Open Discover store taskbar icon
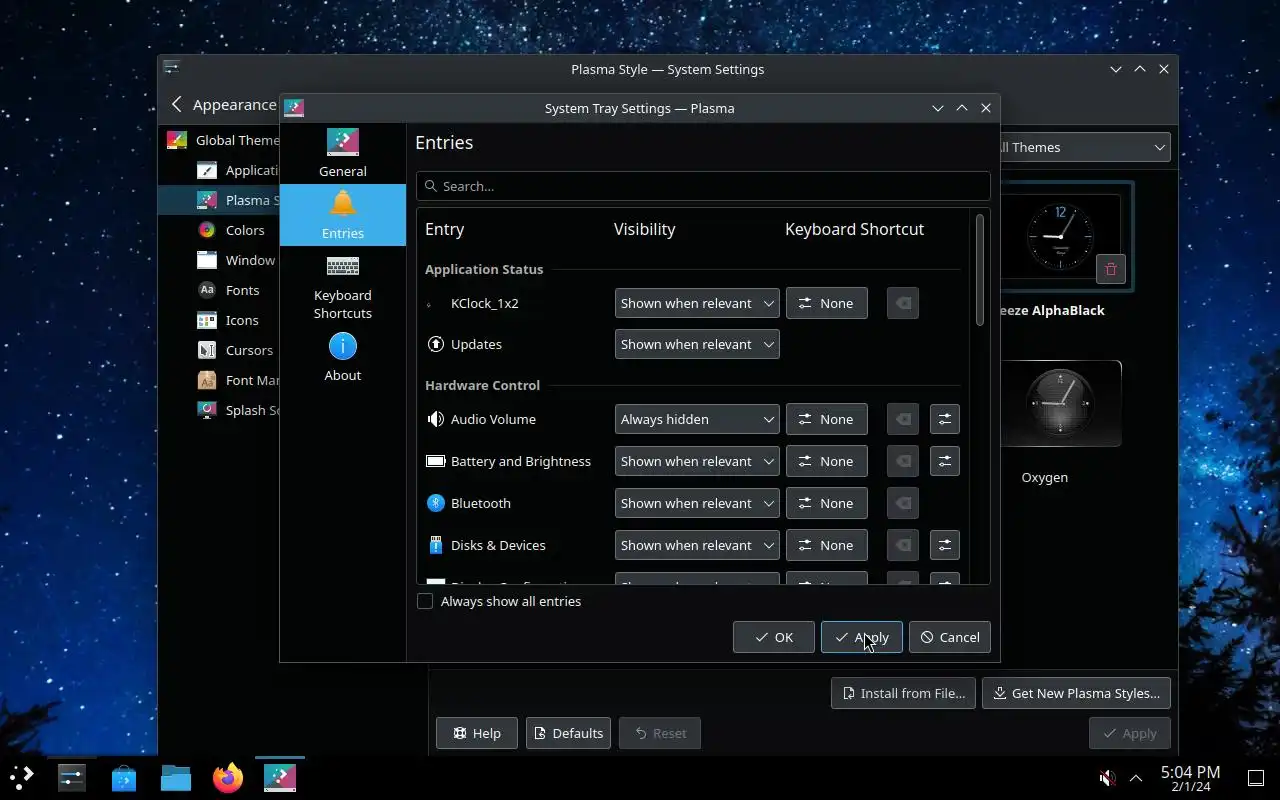 [x=123, y=777]
